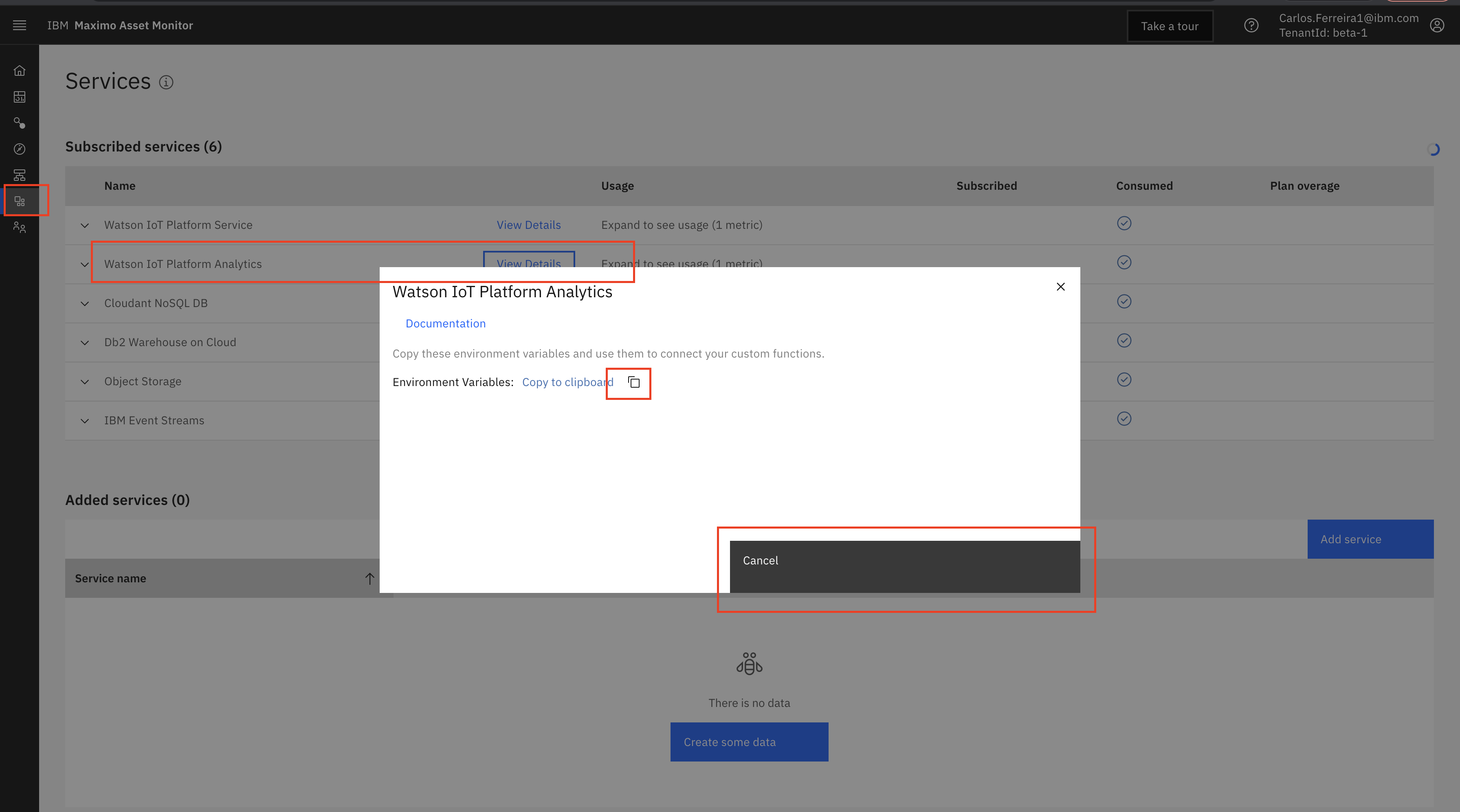Open the help question mark icon
The image size is (1460, 812).
1251,26
